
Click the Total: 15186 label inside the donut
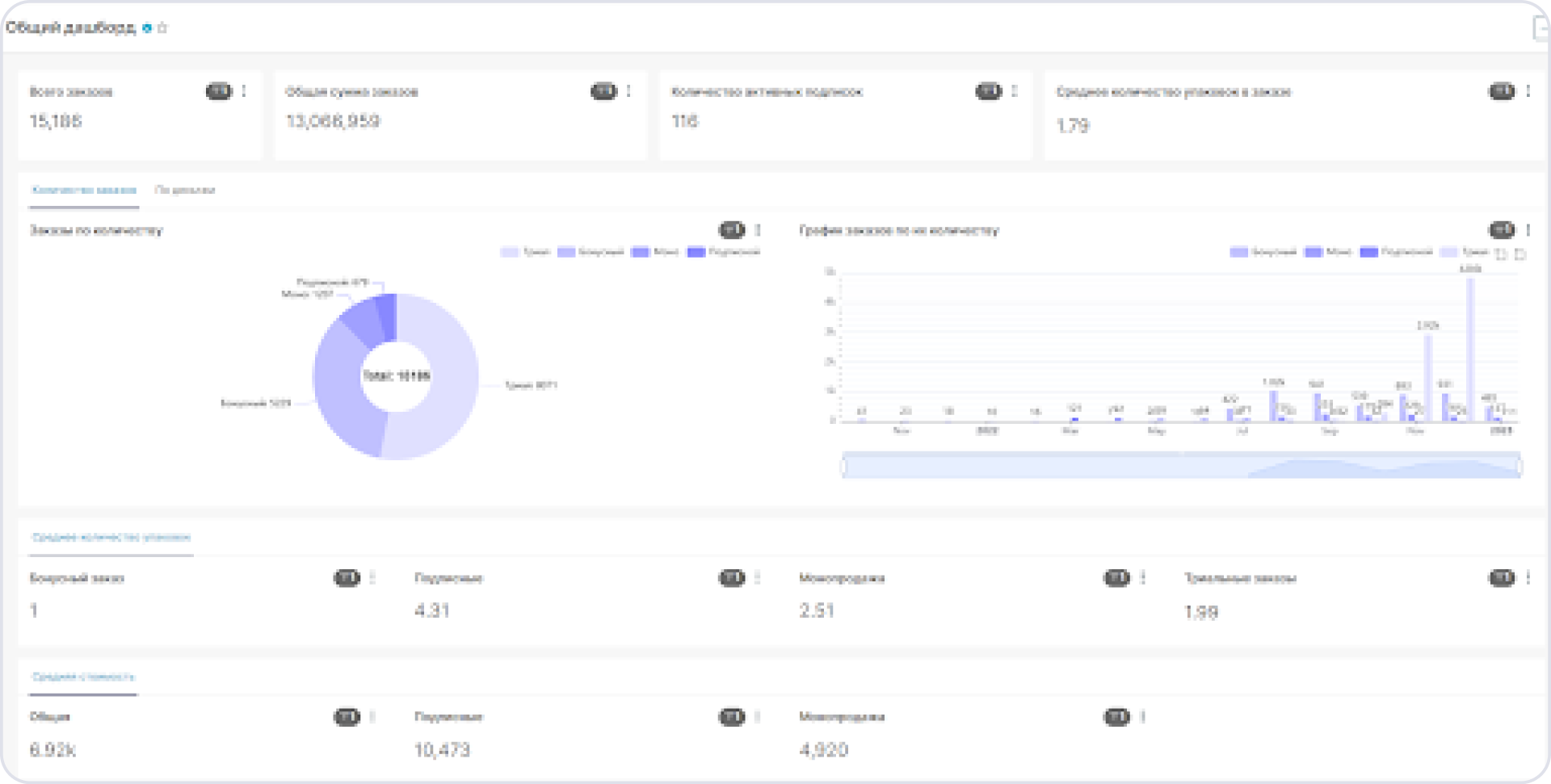pyautogui.click(x=396, y=375)
